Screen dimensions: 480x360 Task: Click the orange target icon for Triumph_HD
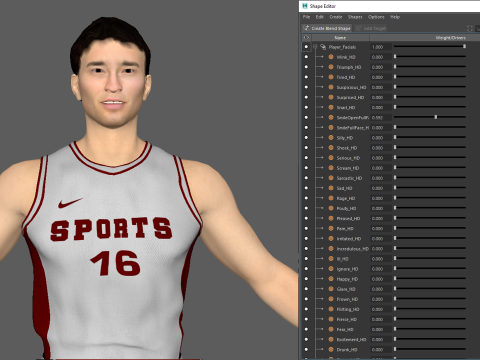click(x=331, y=67)
